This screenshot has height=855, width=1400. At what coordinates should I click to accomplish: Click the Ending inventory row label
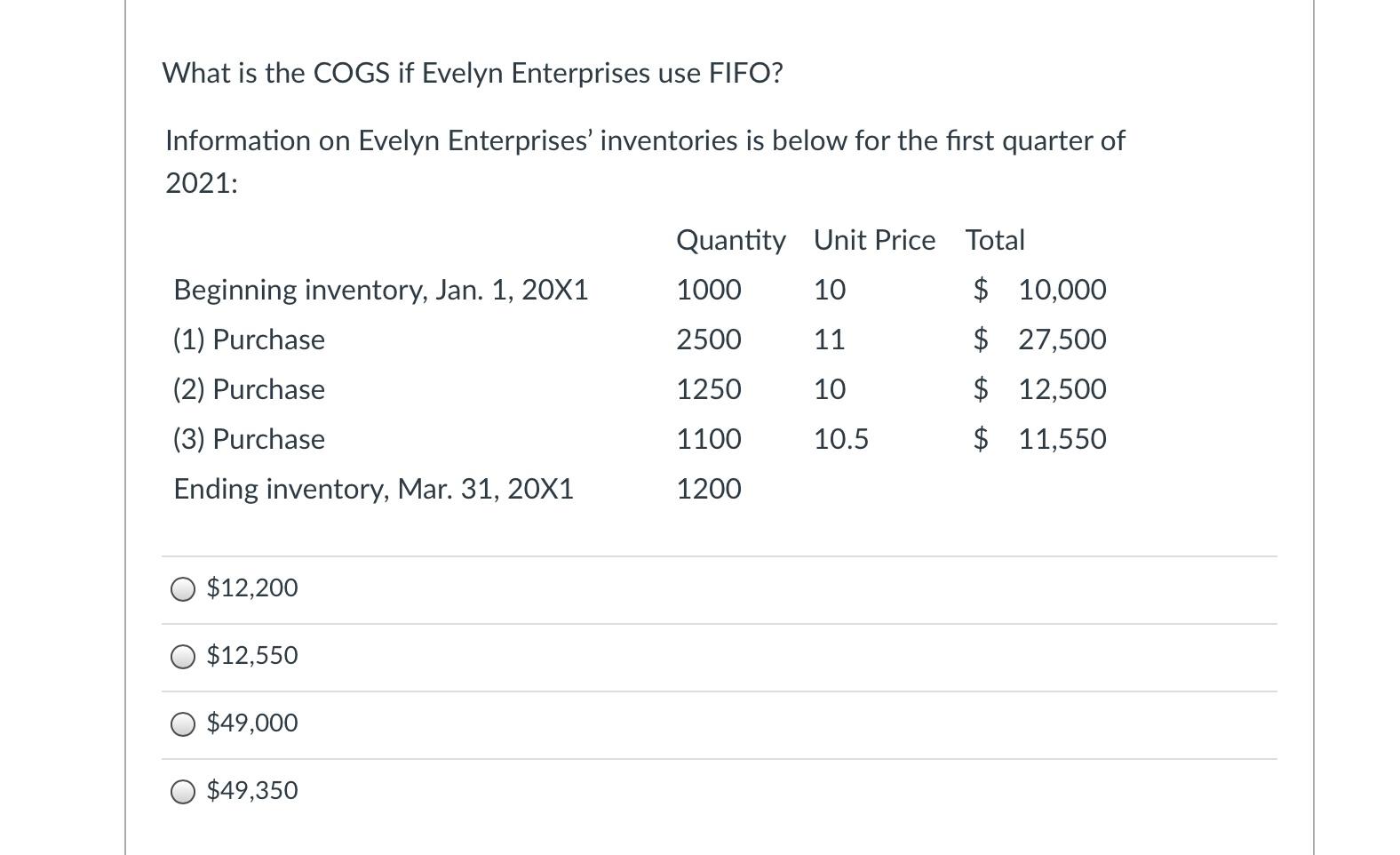pos(373,488)
